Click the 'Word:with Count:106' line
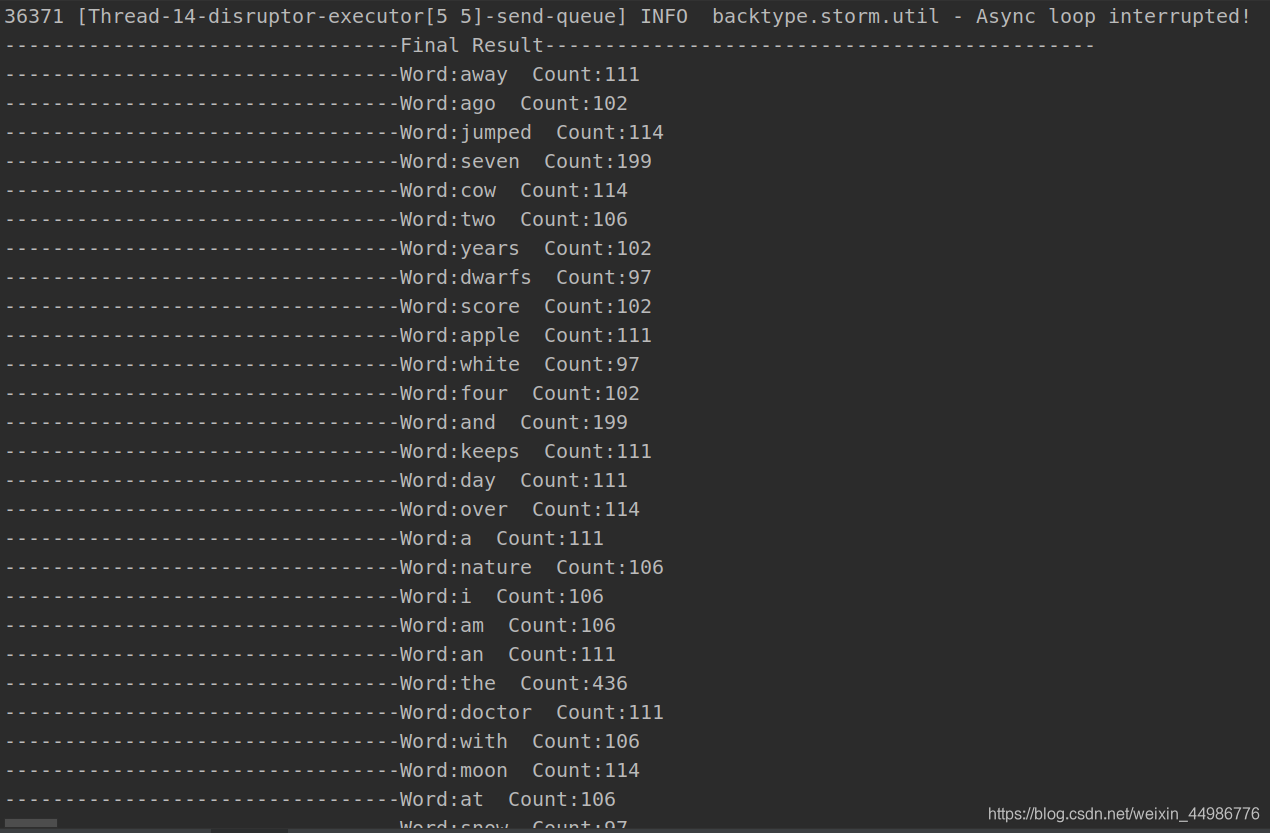This screenshot has height=833, width=1270. [321, 741]
